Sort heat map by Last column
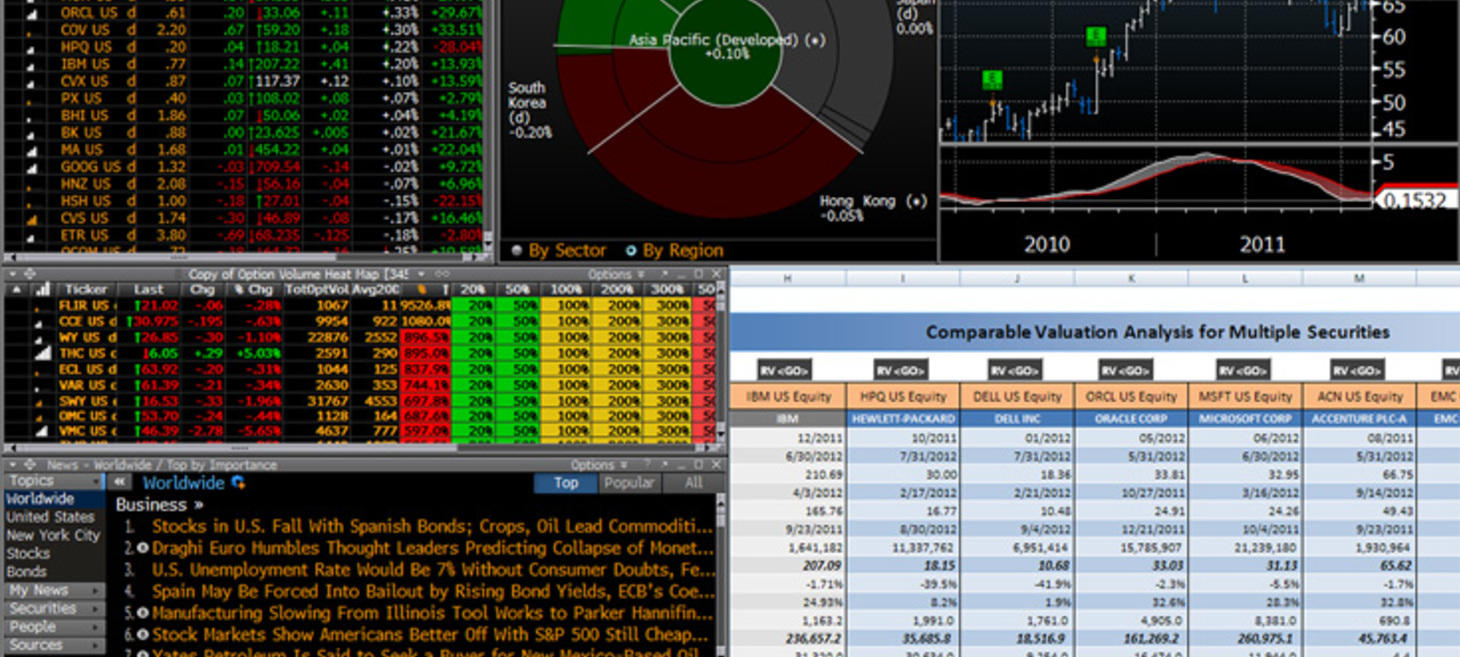 [x=148, y=289]
